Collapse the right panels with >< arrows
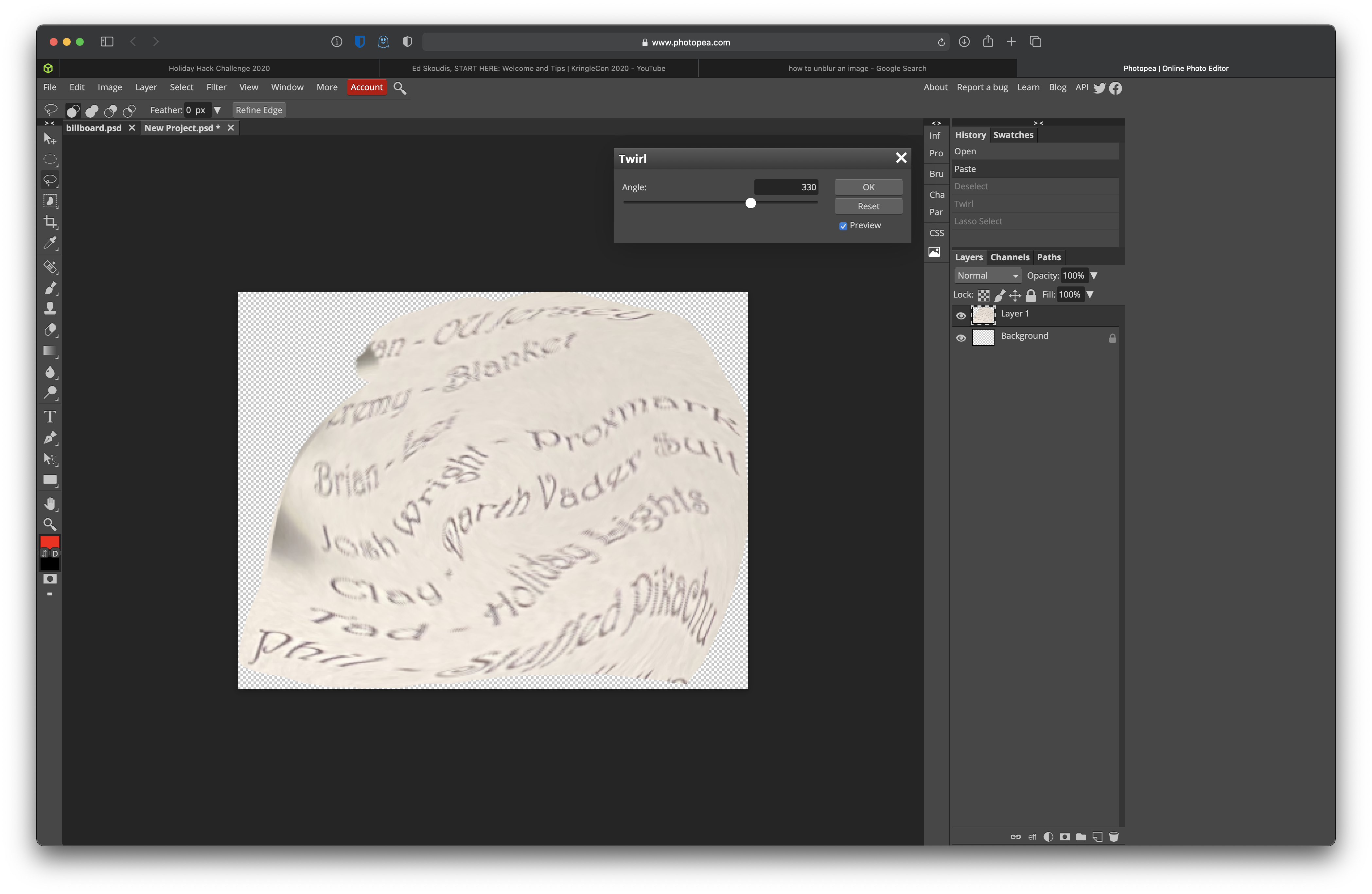This screenshot has height=894, width=1372. (x=1038, y=123)
